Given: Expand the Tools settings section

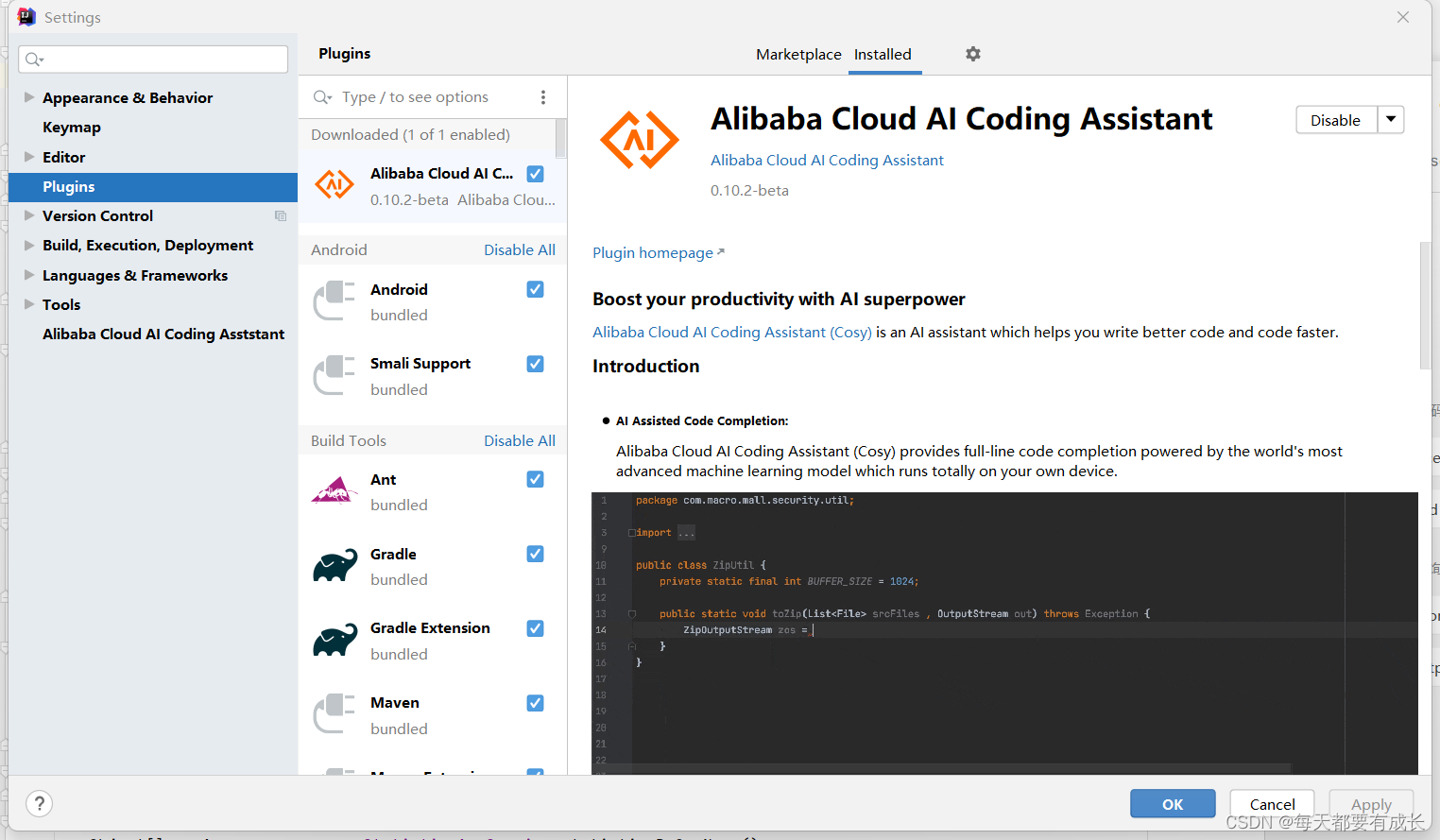Looking at the screenshot, I should tap(28, 304).
